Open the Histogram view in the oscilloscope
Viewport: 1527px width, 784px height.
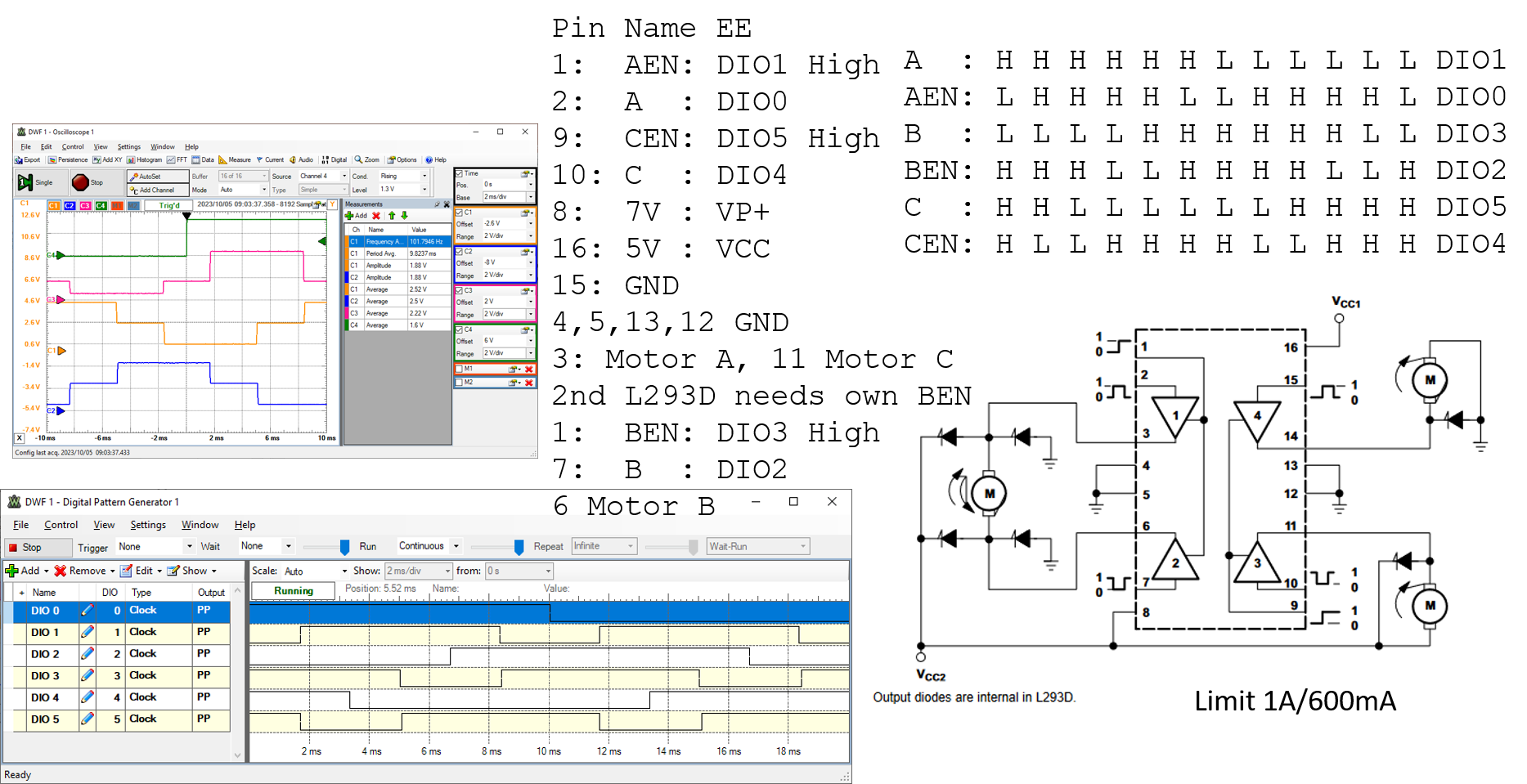144,160
